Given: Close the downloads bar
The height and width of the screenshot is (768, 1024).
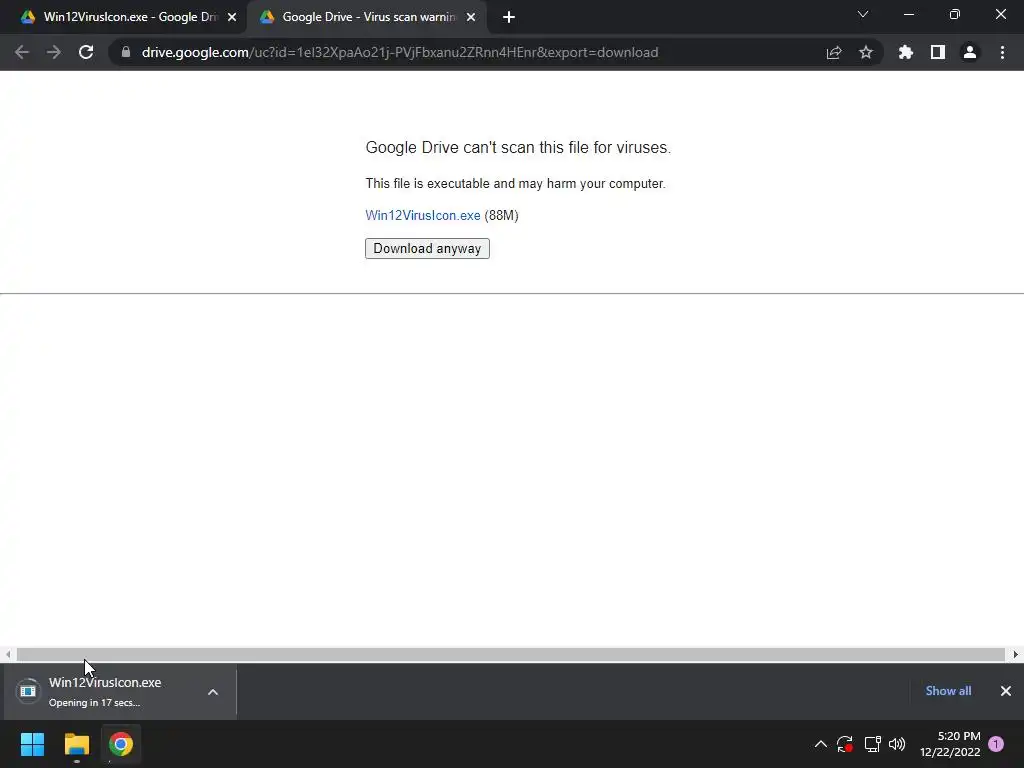Looking at the screenshot, I should pos(1006,691).
